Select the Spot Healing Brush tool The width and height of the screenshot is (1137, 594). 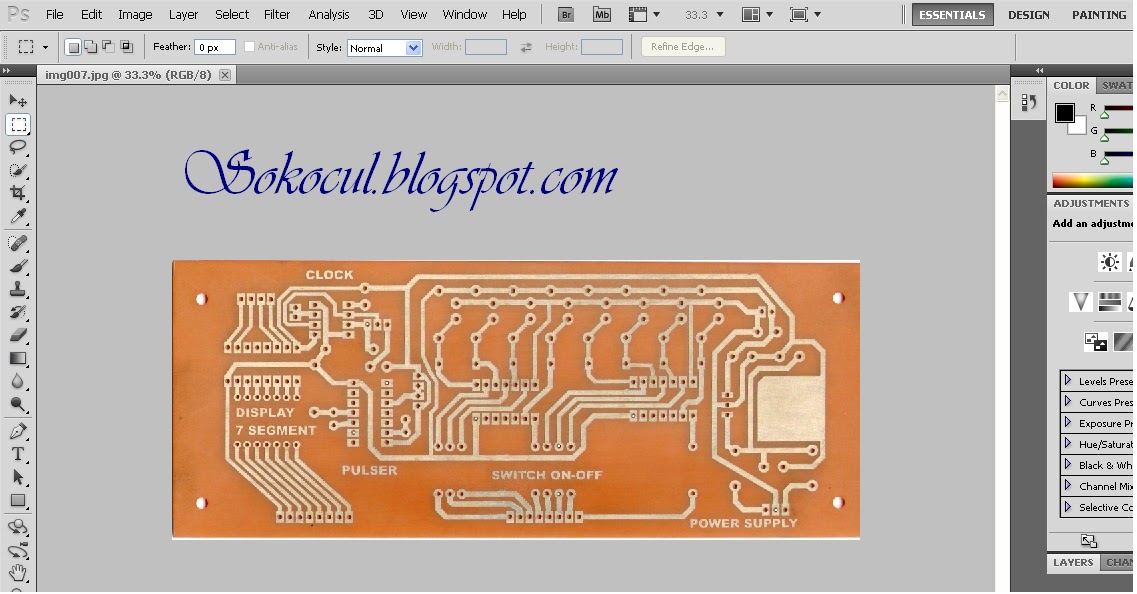(x=18, y=243)
